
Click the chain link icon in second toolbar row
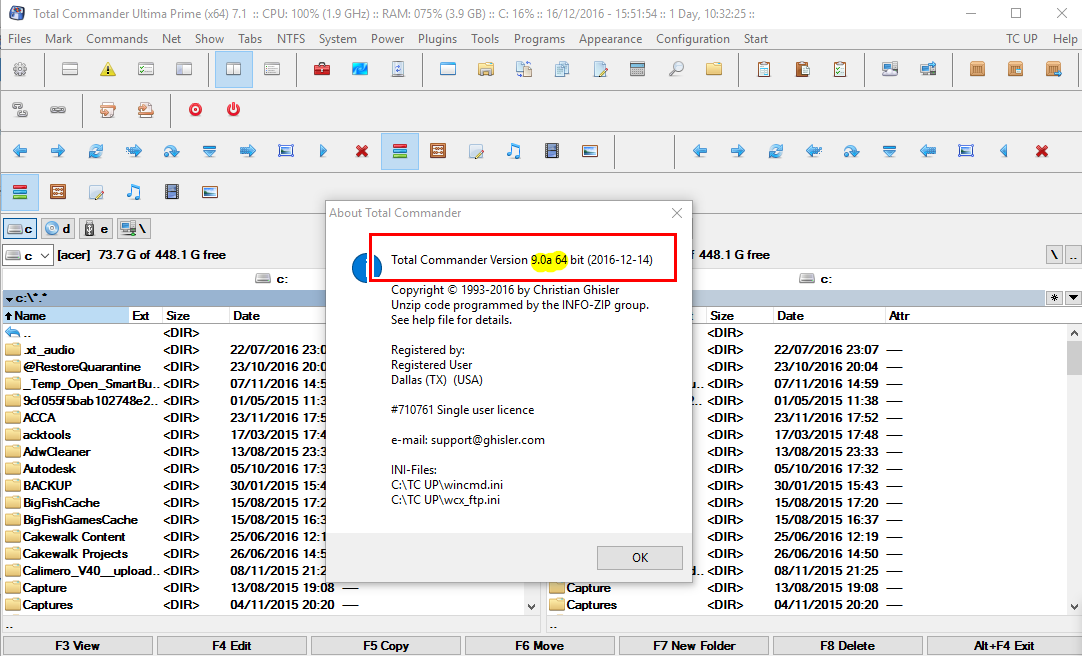coord(58,109)
